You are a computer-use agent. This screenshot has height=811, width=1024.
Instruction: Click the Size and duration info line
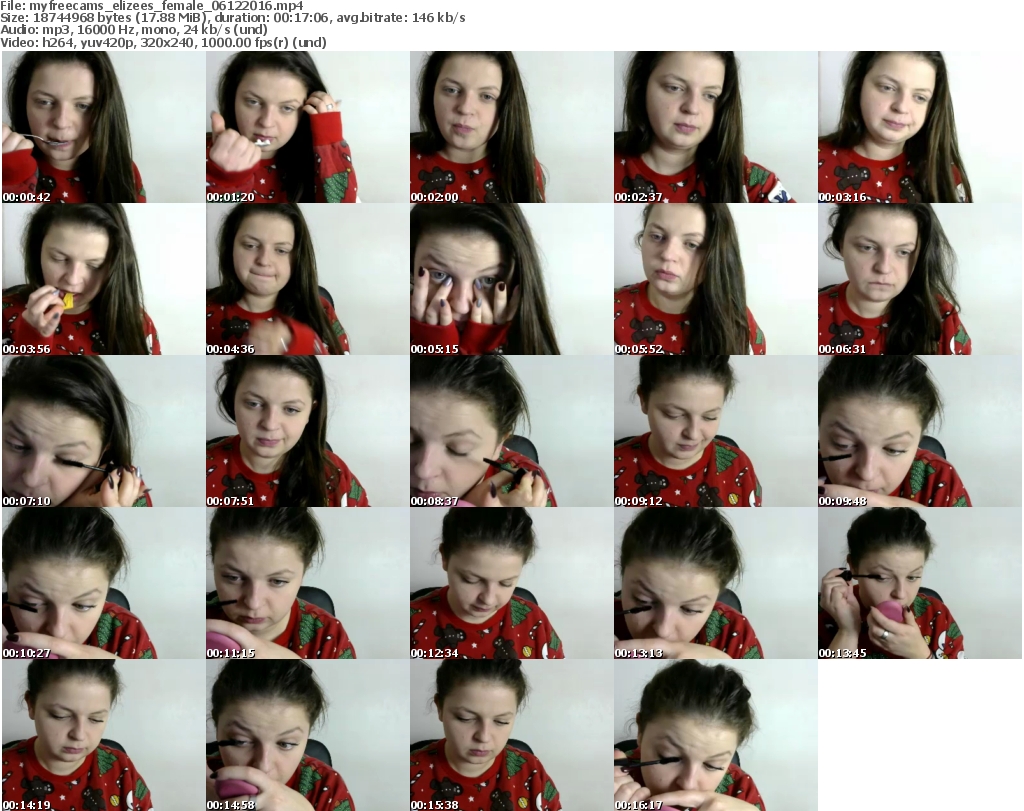[x=232, y=18]
